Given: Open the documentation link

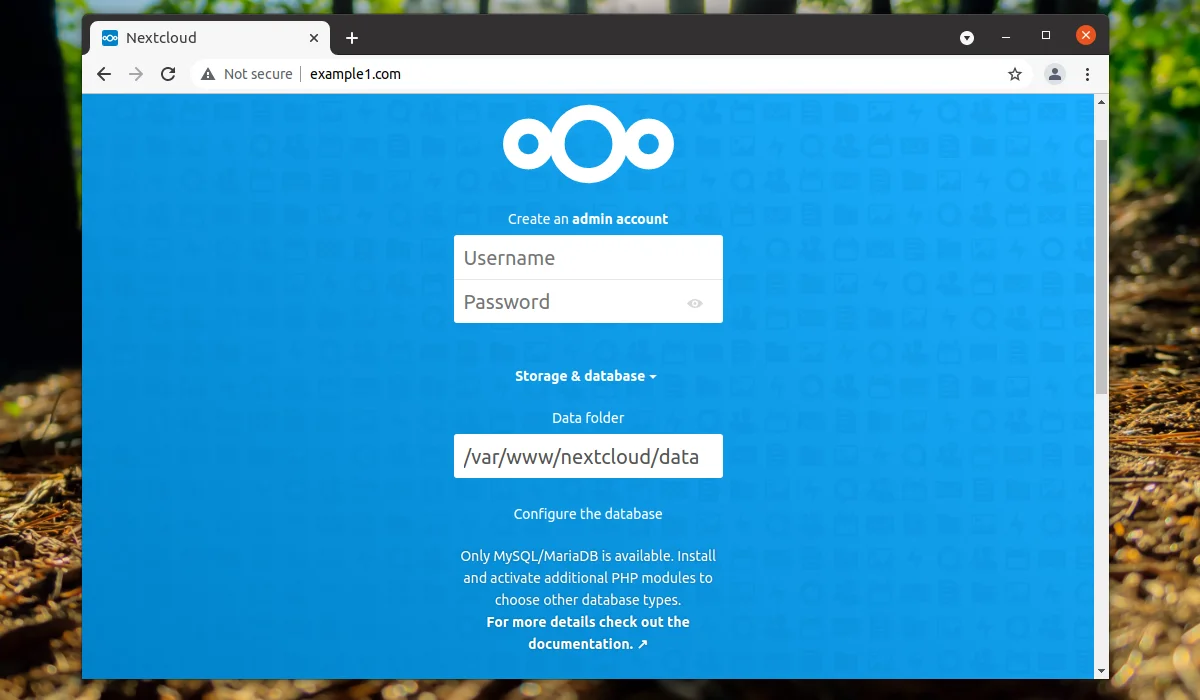Looking at the screenshot, I should coord(588,633).
